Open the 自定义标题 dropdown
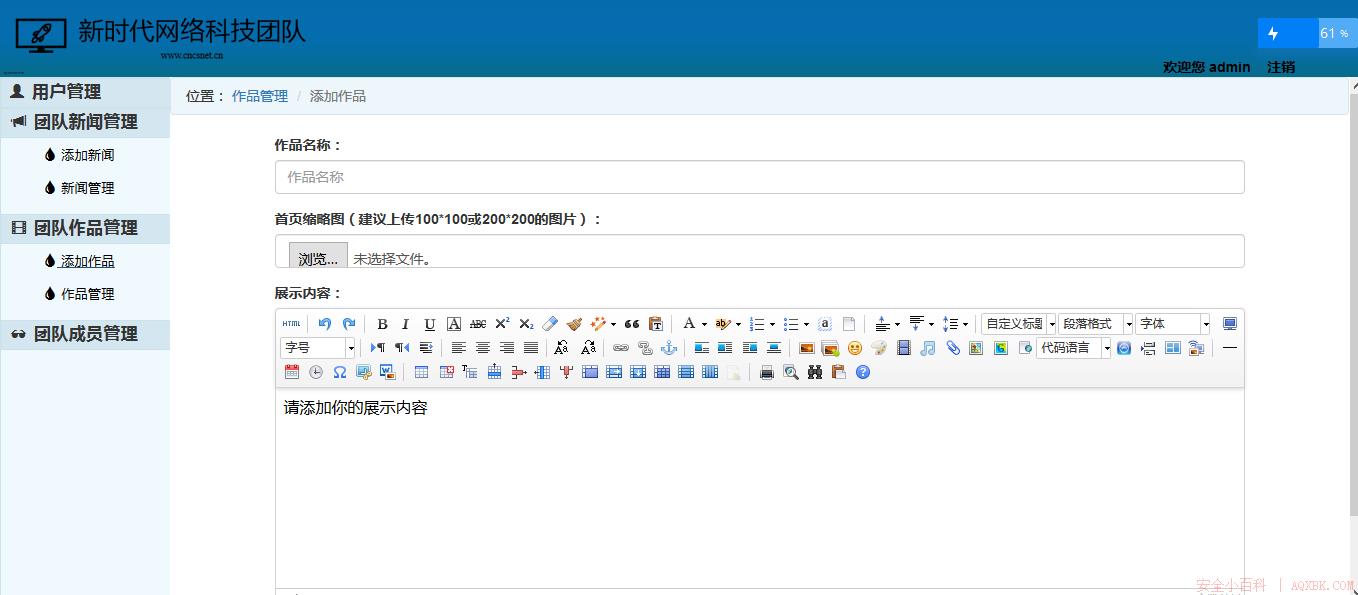This screenshot has width=1358, height=595. pyautogui.click(x=1018, y=324)
